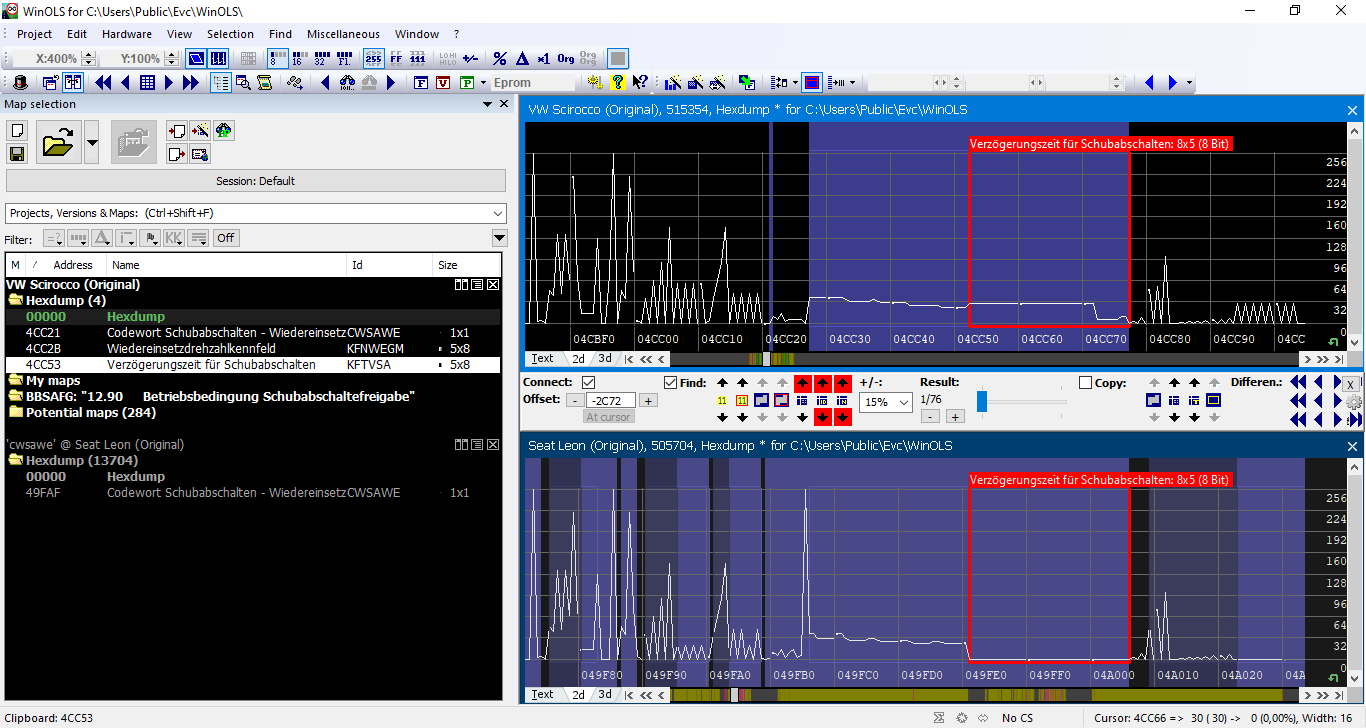
Task: Click the yellow question mark help icon
Action: click(618, 82)
